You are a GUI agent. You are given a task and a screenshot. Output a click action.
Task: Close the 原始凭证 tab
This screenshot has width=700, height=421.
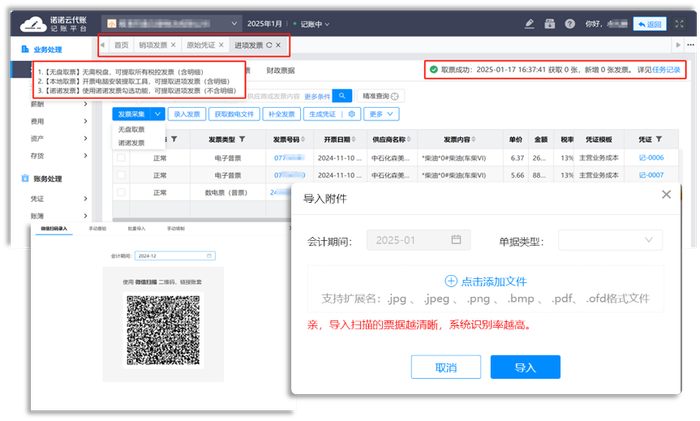point(221,45)
